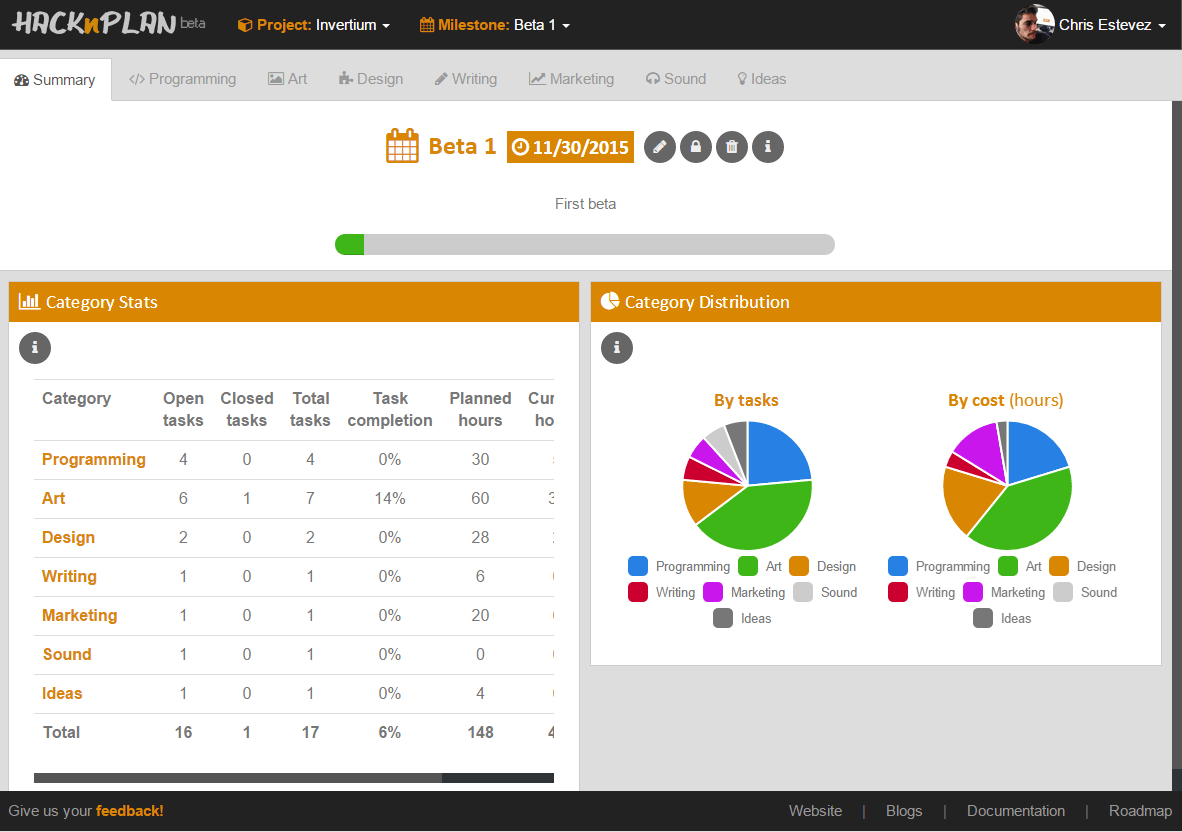Toggle the Art legend in the By tasks chart
Image resolution: width=1182 pixels, height=832 pixels.
pos(760,566)
